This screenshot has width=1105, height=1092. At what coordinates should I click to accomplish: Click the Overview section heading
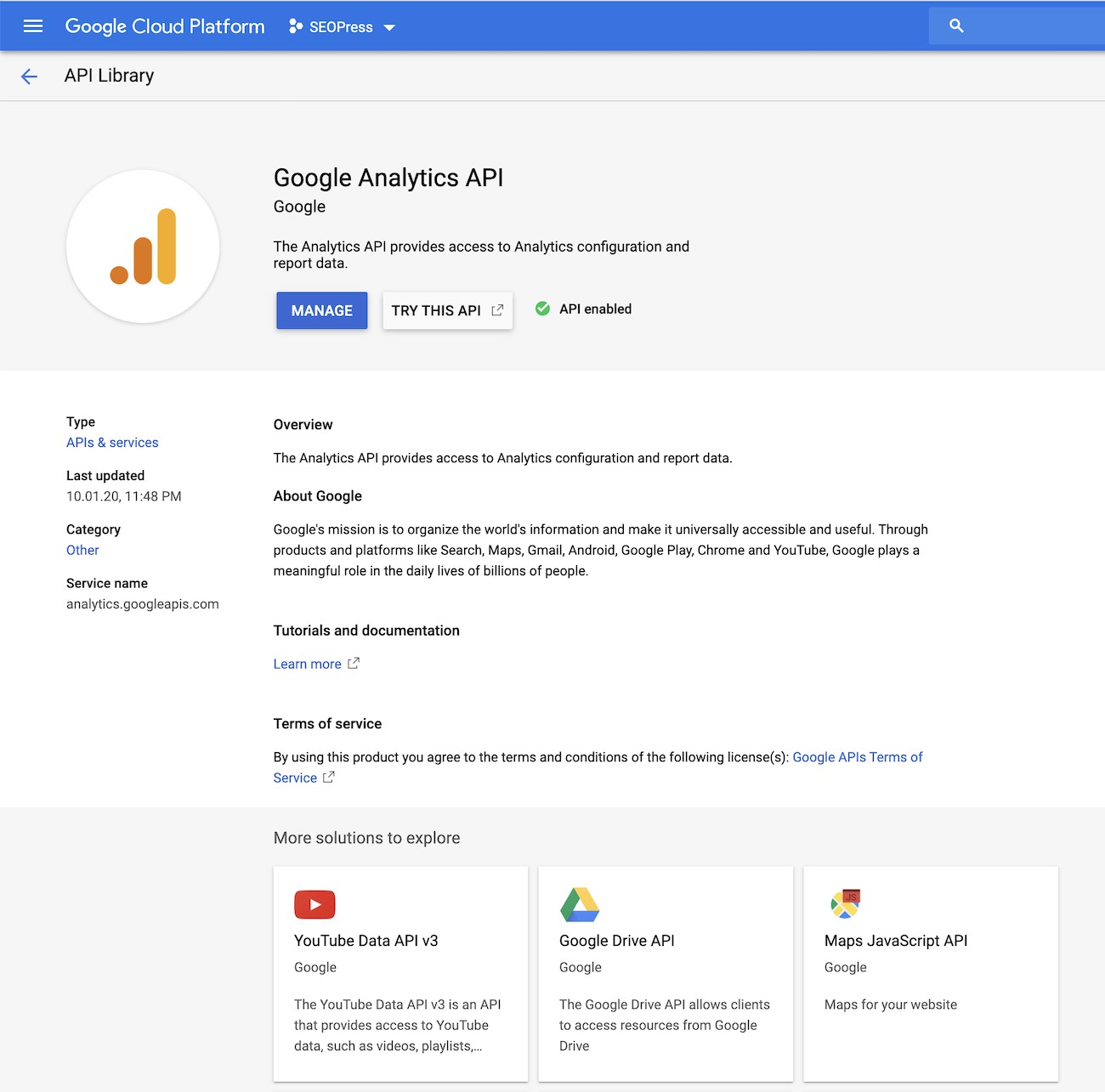[303, 425]
